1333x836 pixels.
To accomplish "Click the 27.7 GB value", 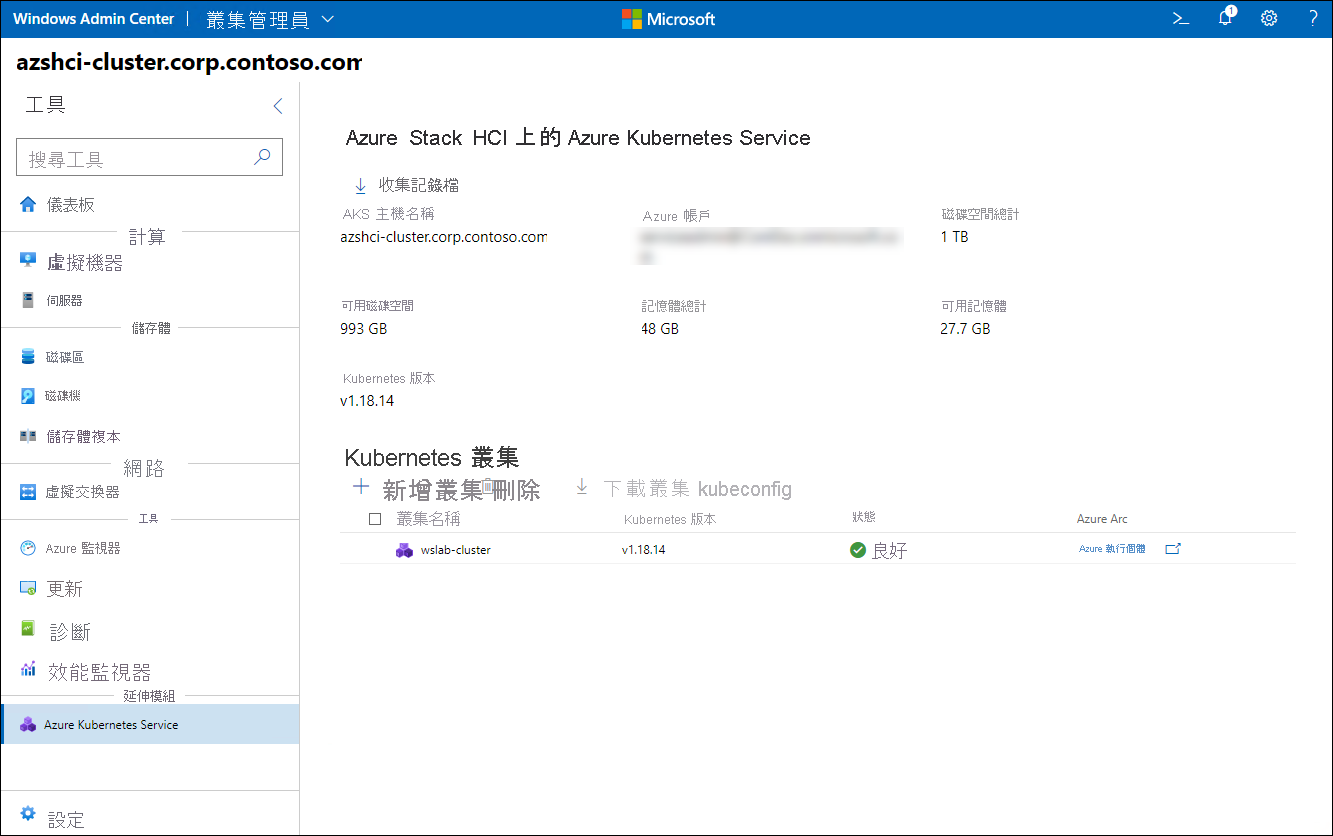I will (x=965, y=329).
